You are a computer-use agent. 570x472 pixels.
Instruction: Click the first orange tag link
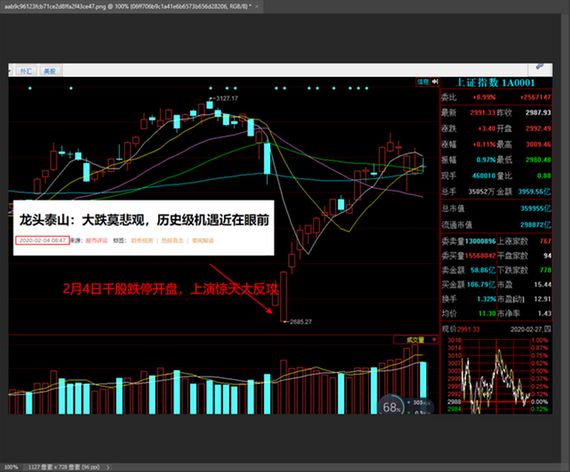(142, 240)
